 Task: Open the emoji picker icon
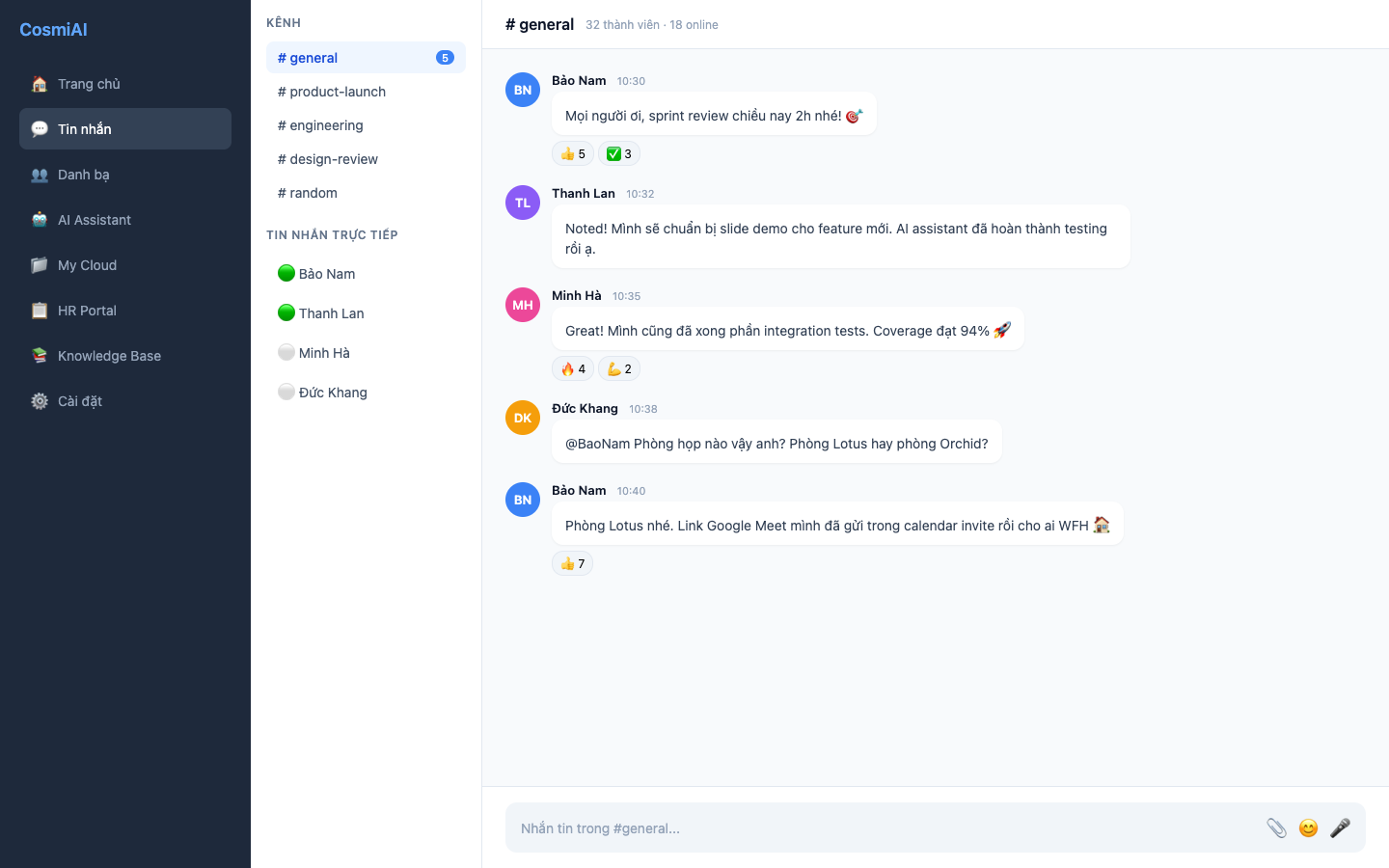1308,827
